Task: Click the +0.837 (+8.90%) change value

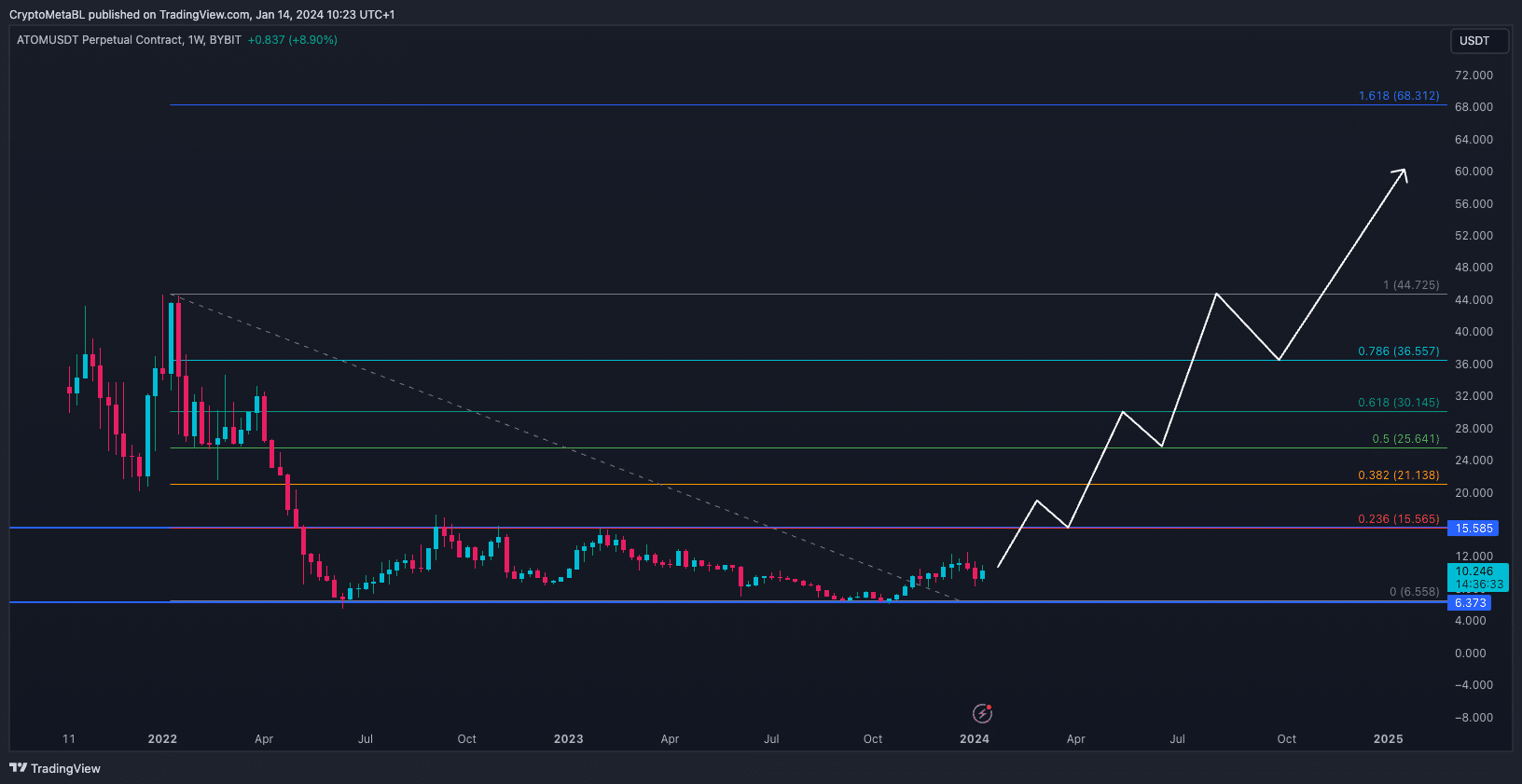Action: point(293,40)
